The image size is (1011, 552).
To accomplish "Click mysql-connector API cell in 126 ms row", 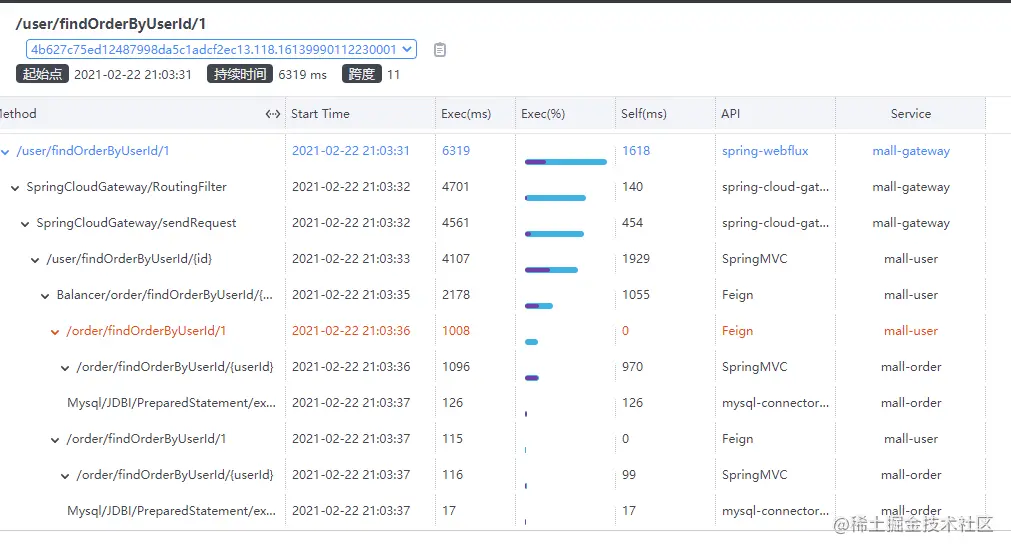I will point(776,403).
